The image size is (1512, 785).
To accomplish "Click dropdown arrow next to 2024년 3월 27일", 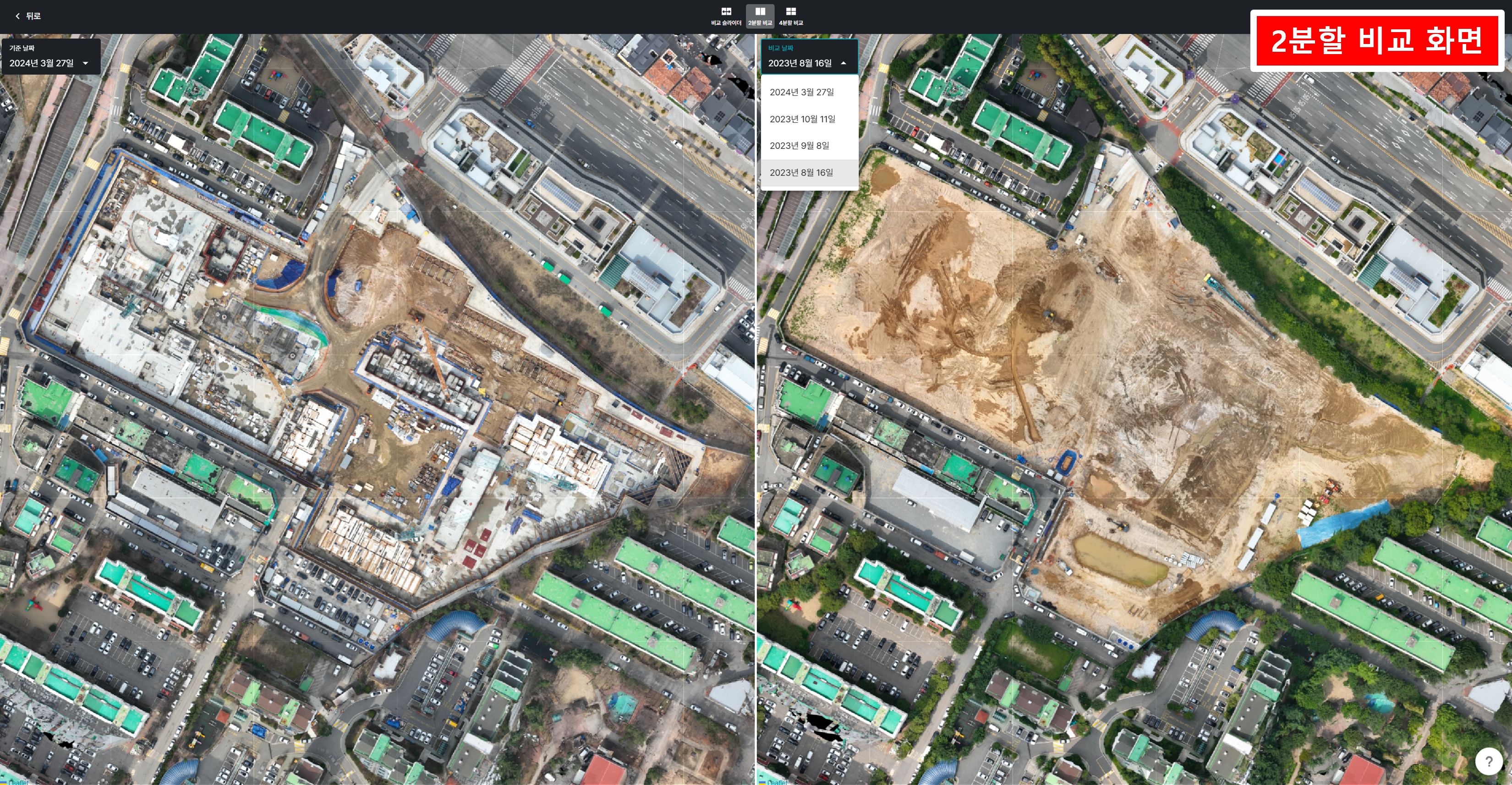I will (86, 63).
